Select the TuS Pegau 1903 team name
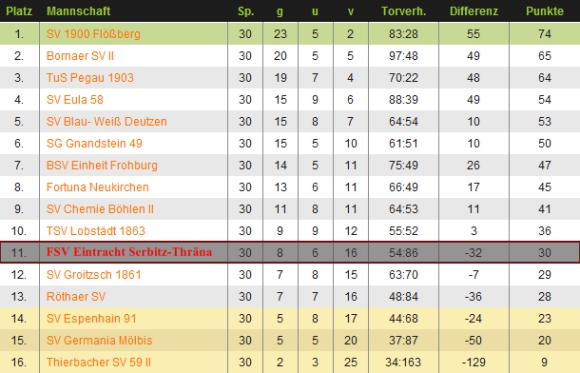The width and height of the screenshot is (580, 373). coord(90,78)
